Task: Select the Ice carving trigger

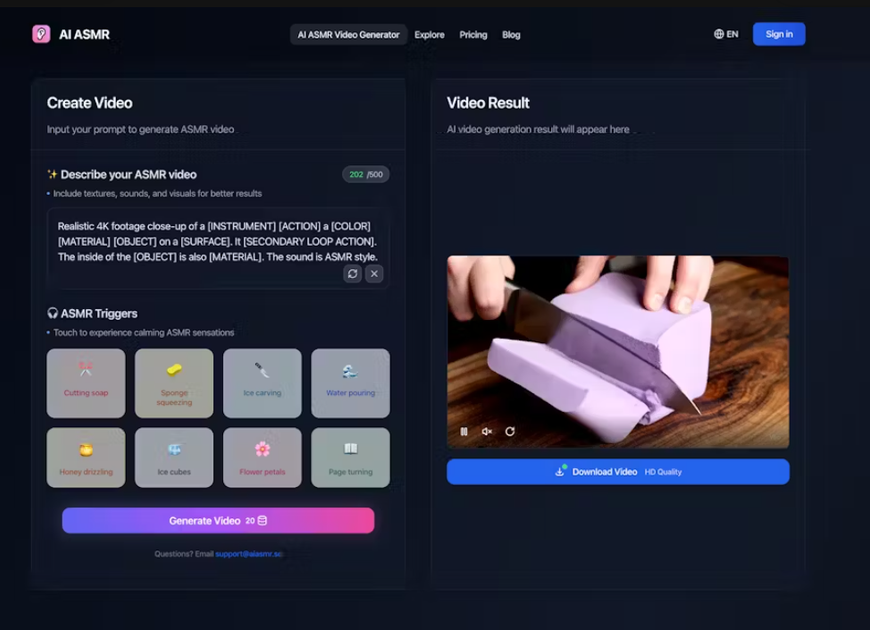Action: 261,383
